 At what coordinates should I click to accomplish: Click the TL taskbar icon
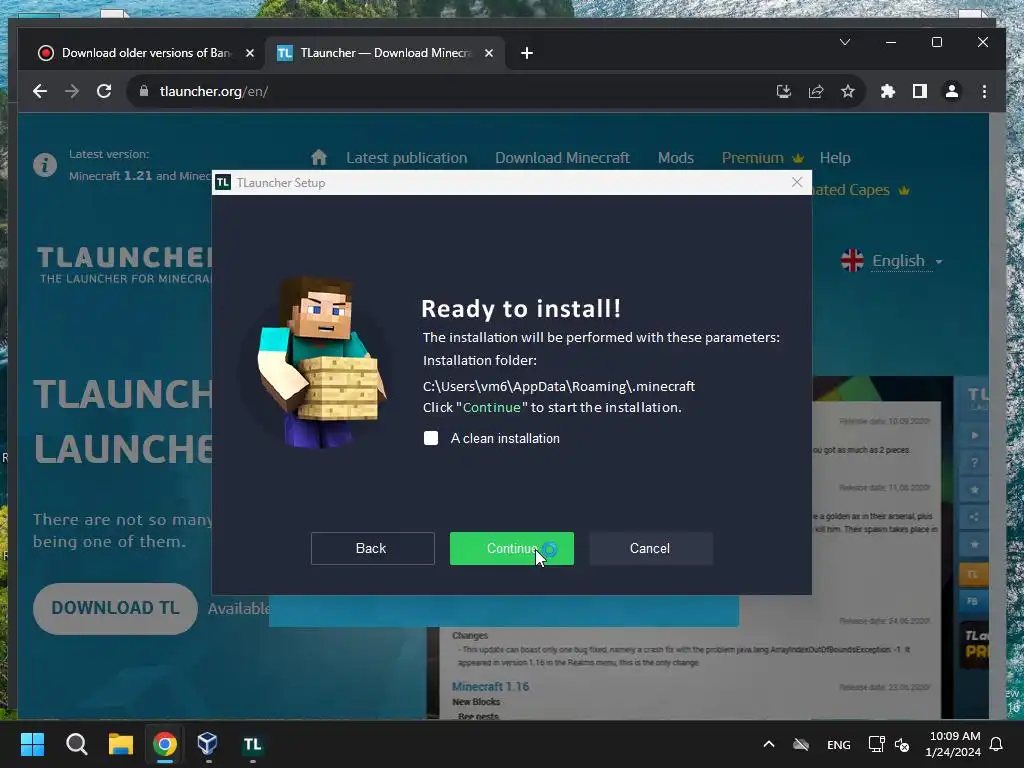pos(252,744)
